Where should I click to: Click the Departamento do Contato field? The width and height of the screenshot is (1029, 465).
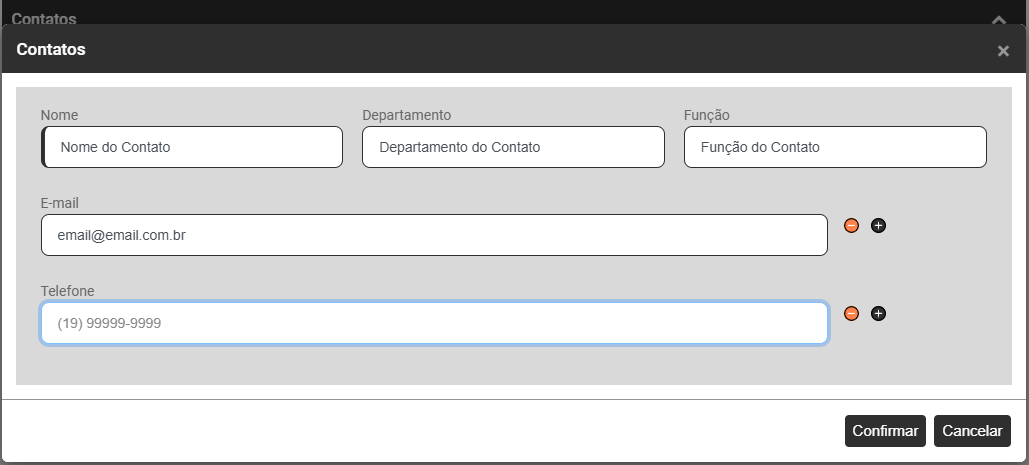click(x=513, y=147)
